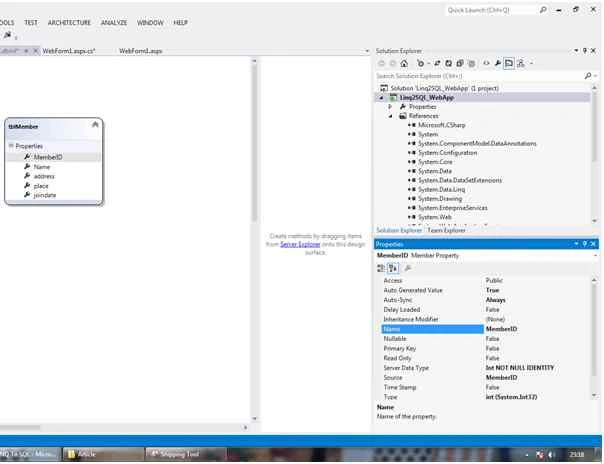Expand the Properties node under Linq2SQL_WebApp
Viewport: 604px width, 464px height.
coord(390,107)
